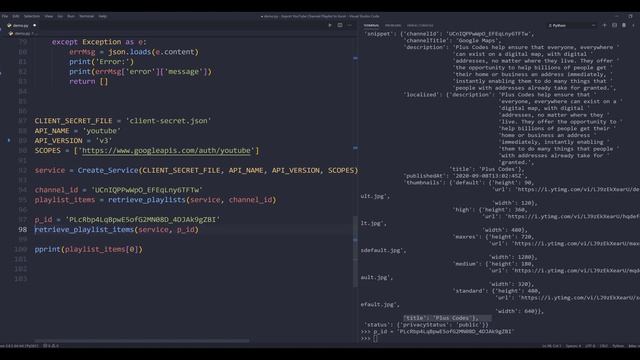Open the View menu
This screenshot has height=360, width=640.
point(49,16)
